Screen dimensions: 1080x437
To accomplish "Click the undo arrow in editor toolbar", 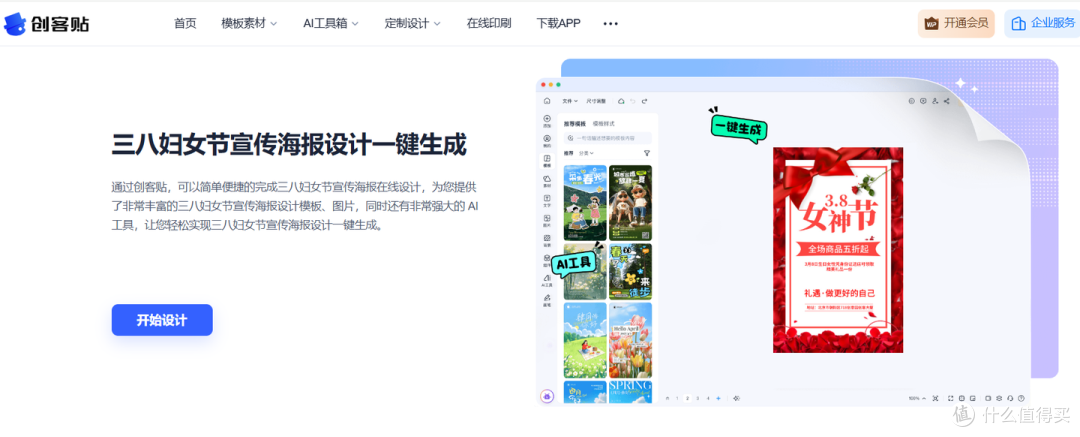I will click(x=633, y=101).
